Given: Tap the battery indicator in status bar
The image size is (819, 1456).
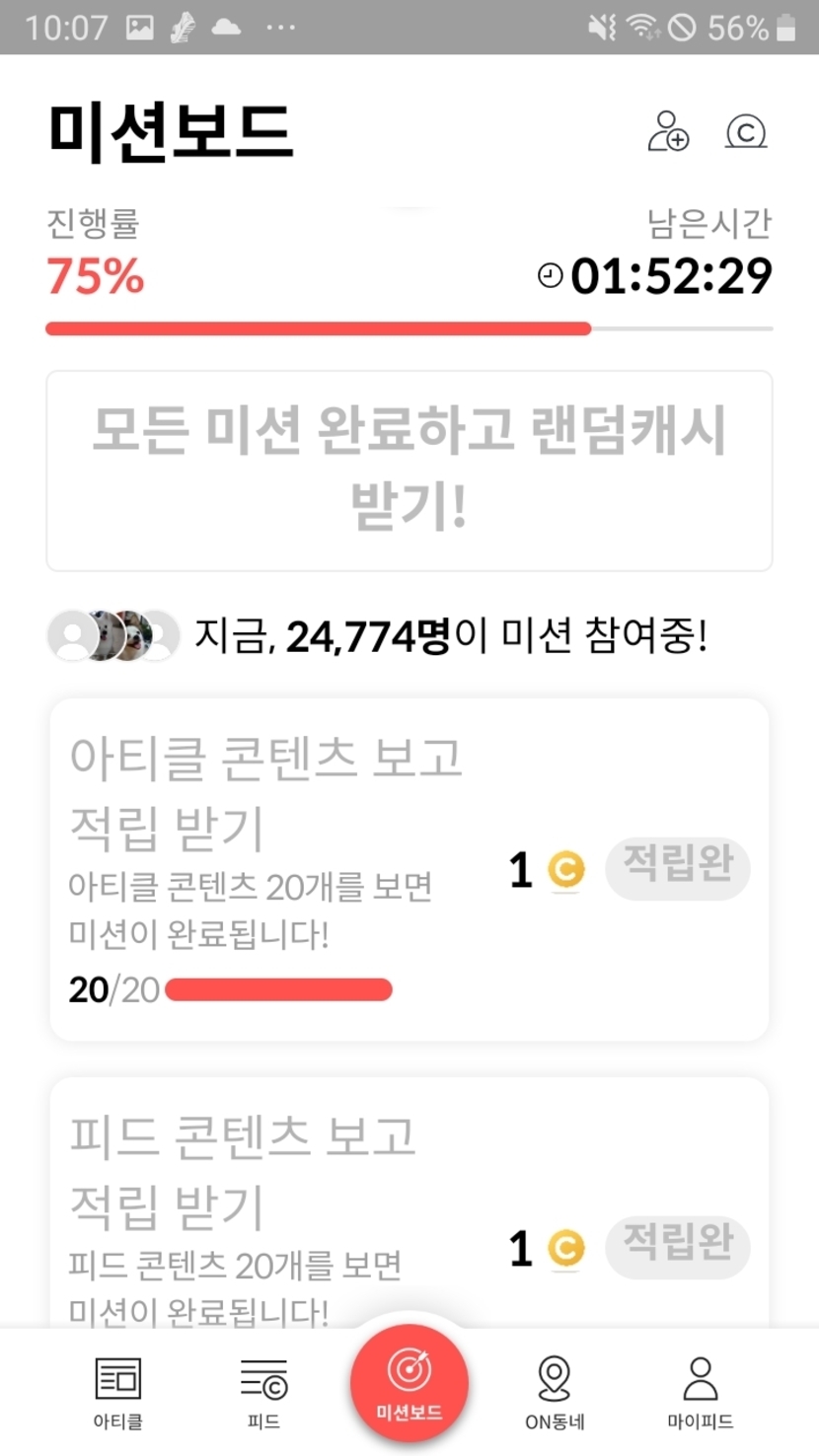Looking at the screenshot, I should click(x=786, y=28).
